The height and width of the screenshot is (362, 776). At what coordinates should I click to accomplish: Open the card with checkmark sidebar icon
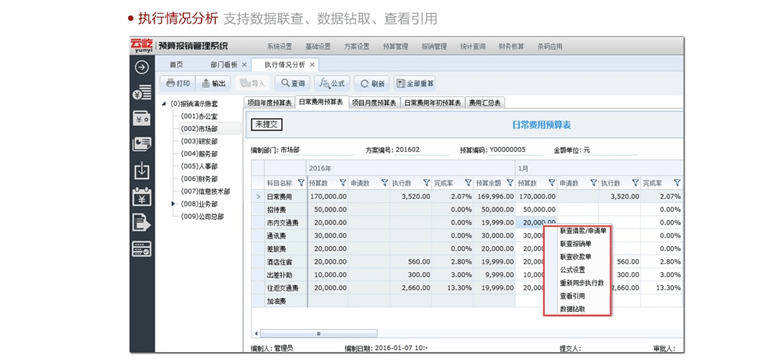point(142,249)
